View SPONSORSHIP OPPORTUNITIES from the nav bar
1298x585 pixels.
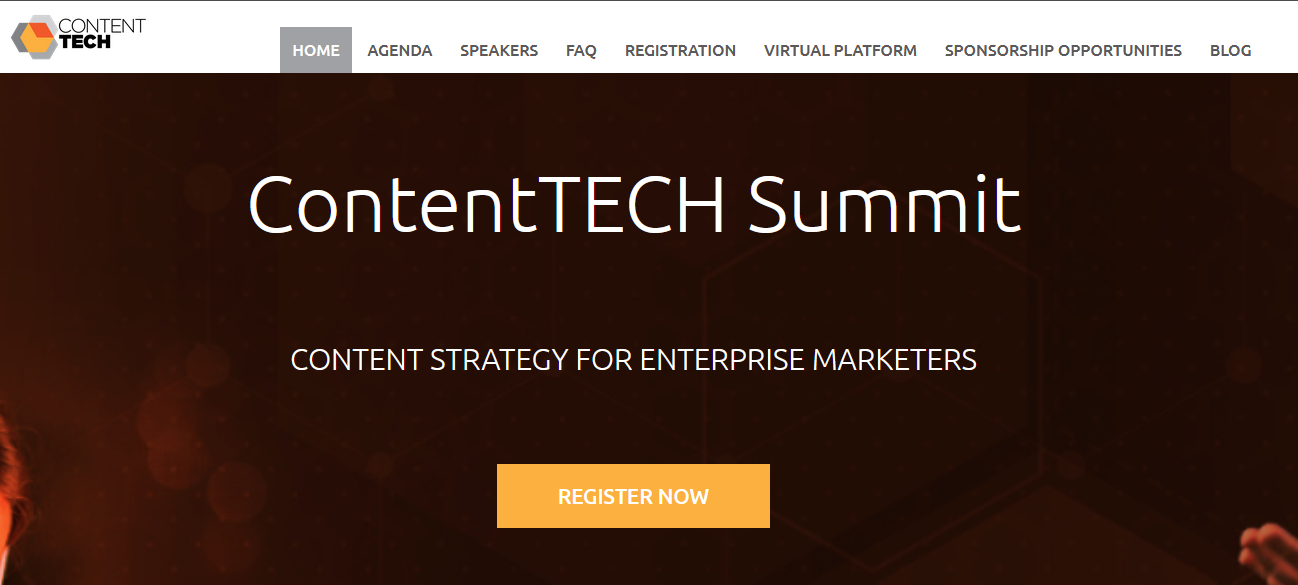click(1063, 50)
